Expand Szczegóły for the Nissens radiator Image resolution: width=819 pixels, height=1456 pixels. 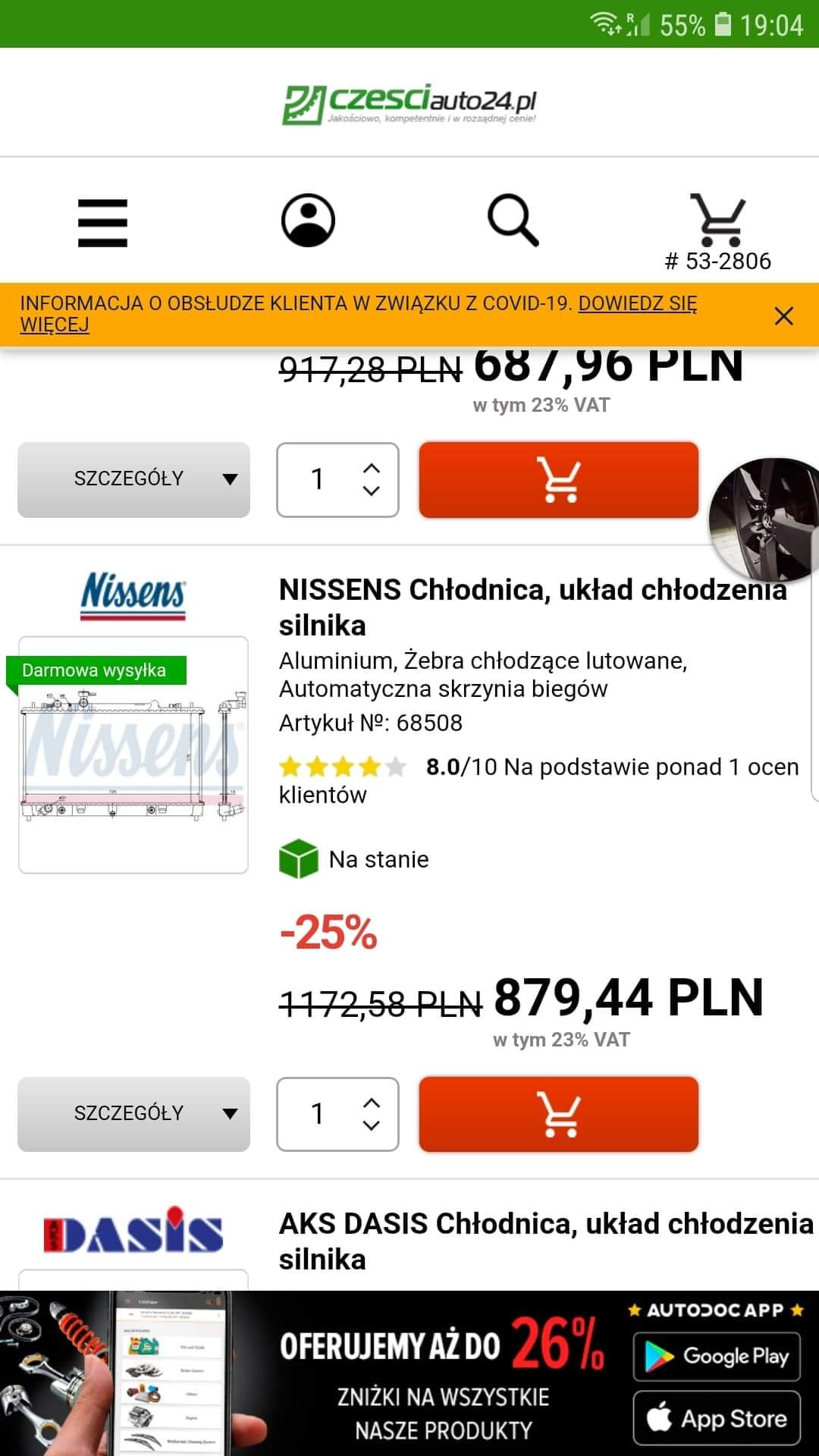133,1114
